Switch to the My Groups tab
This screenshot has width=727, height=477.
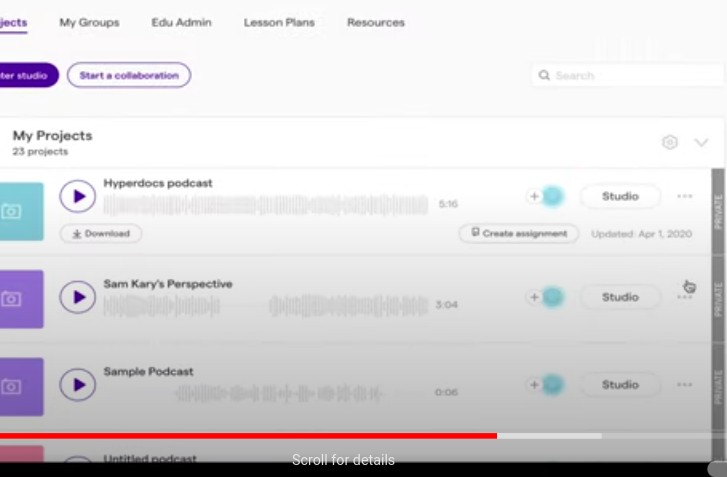coord(89,22)
